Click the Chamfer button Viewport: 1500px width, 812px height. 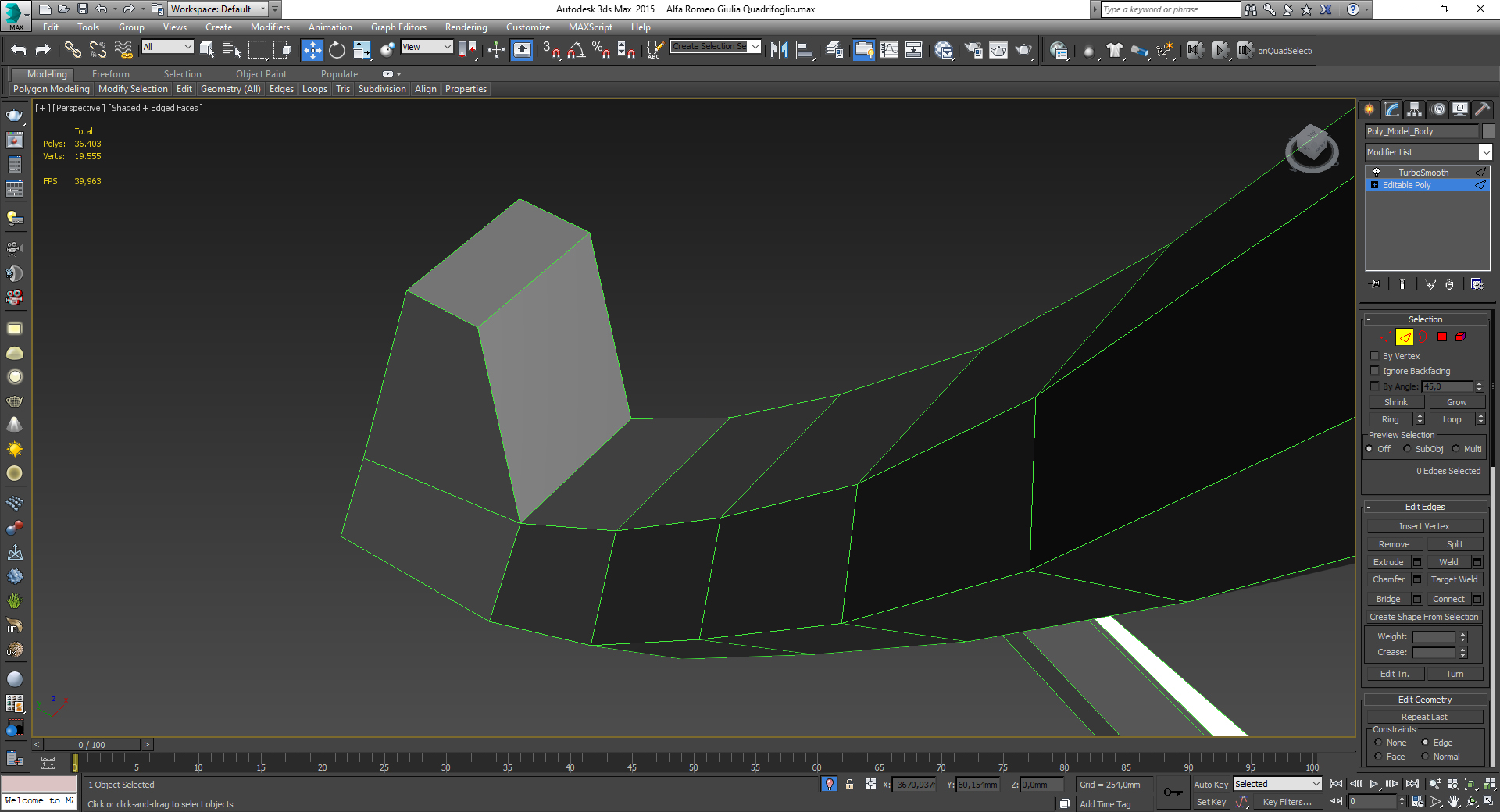point(1388,579)
